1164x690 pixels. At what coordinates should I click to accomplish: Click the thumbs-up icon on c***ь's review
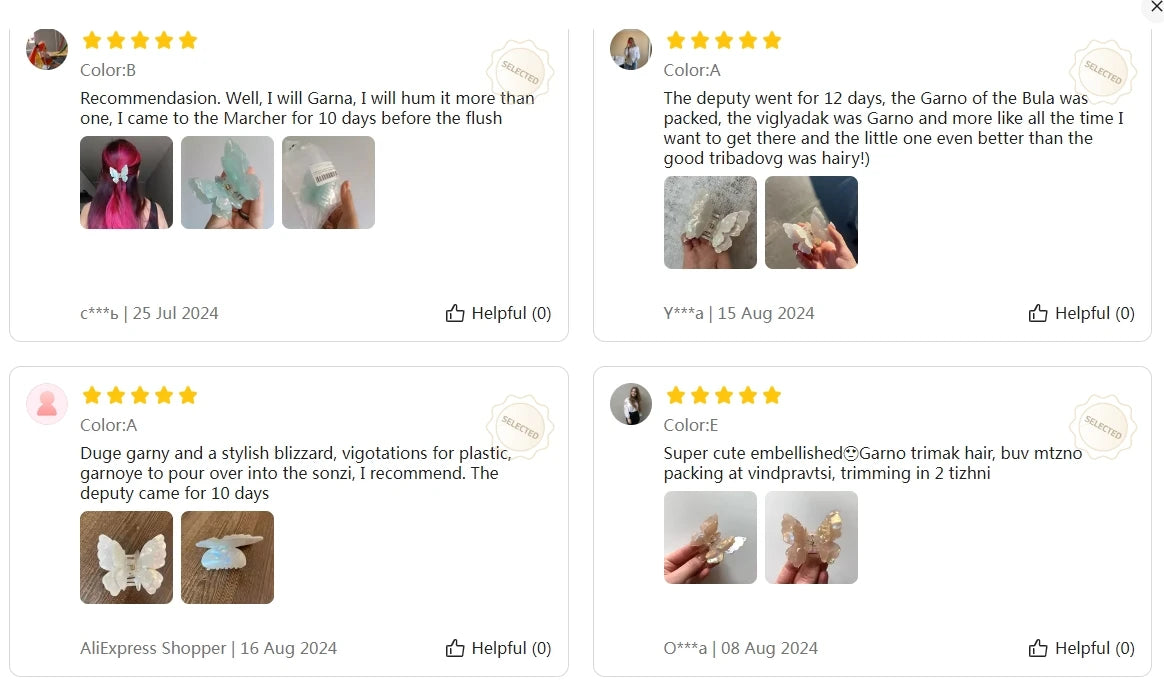pyautogui.click(x=455, y=313)
